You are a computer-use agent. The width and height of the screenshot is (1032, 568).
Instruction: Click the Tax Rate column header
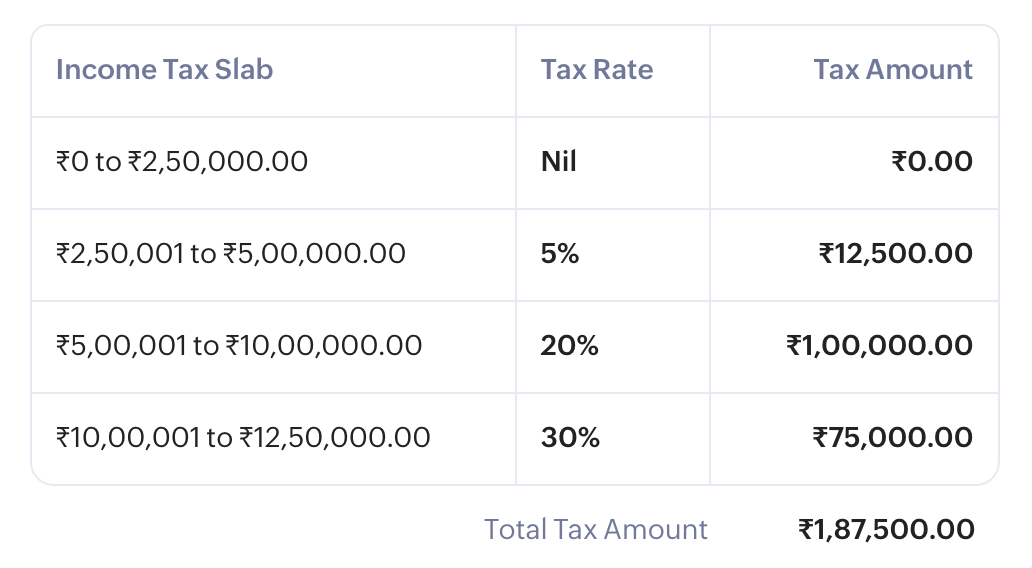pyautogui.click(x=597, y=70)
